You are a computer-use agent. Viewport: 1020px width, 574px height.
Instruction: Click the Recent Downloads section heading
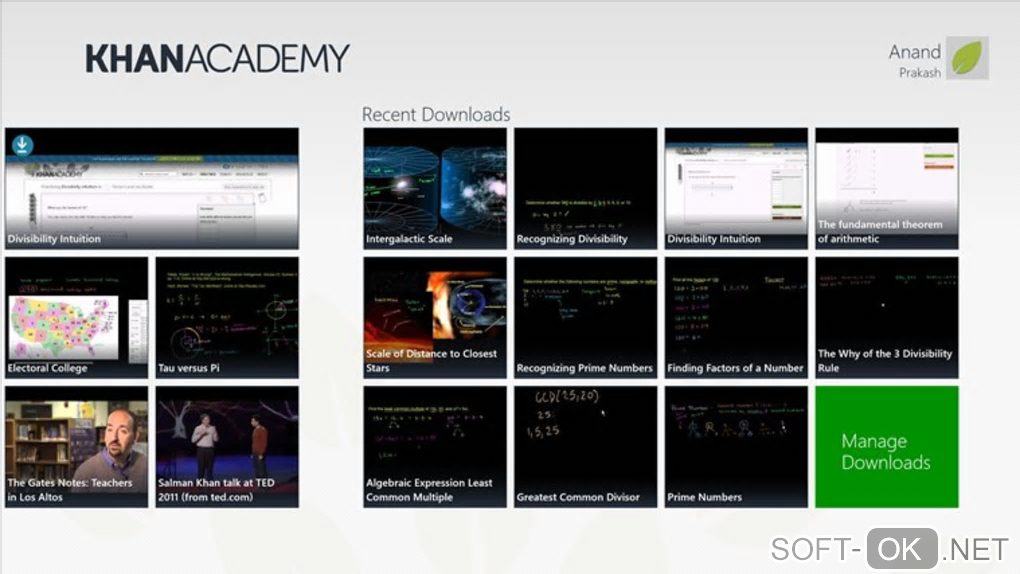tap(436, 115)
